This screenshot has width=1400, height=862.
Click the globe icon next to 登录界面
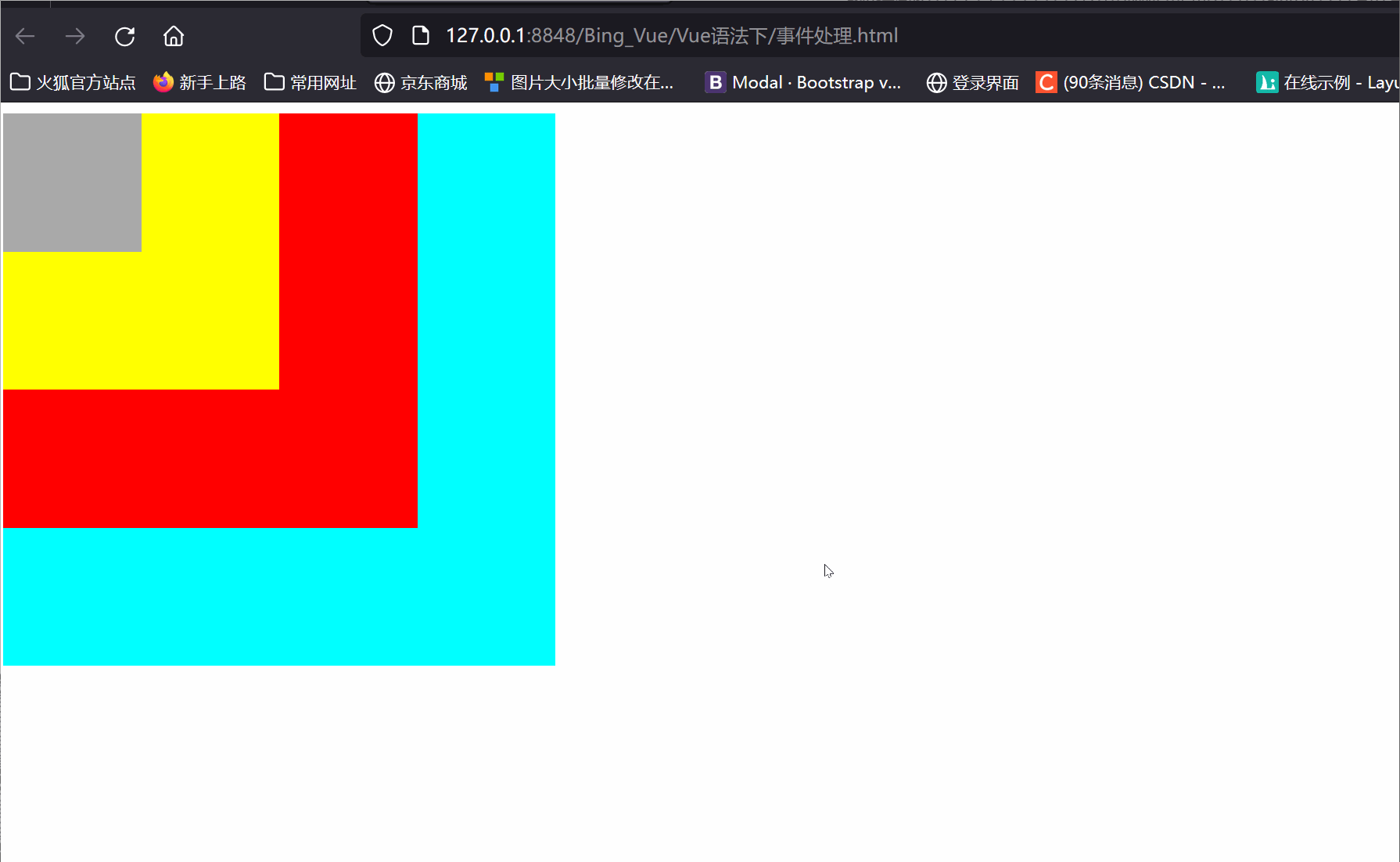(936, 82)
